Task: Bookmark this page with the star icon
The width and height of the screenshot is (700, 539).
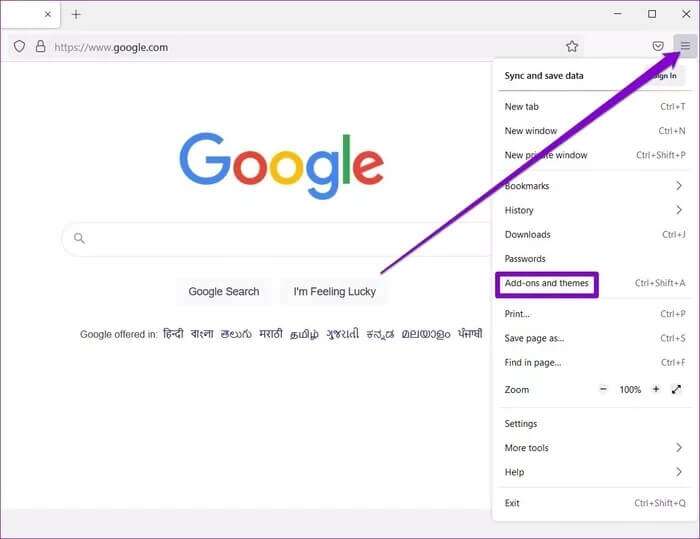Action: (572, 46)
